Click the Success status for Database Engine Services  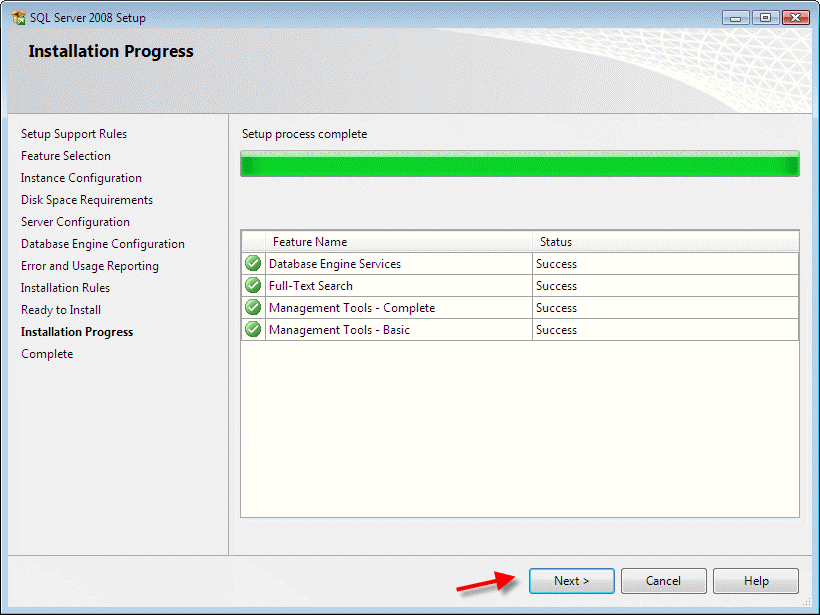click(x=556, y=264)
